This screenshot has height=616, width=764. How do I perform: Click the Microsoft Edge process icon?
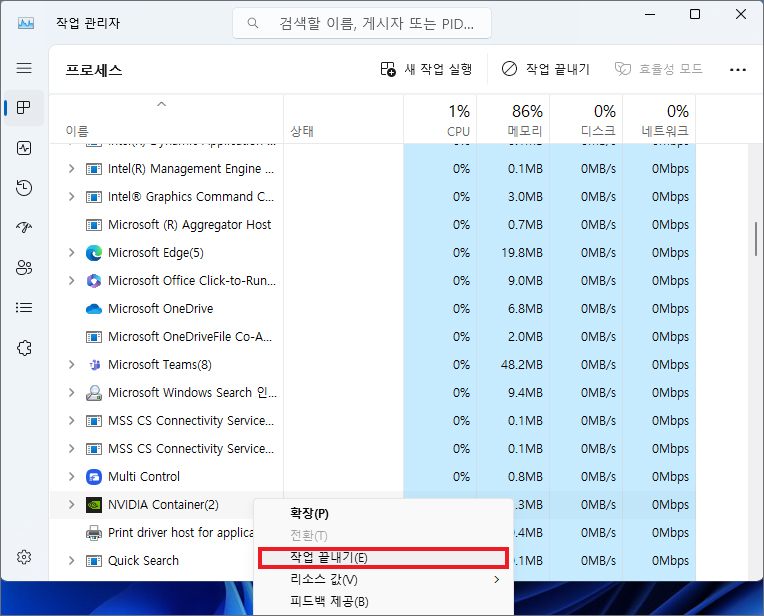(x=94, y=253)
